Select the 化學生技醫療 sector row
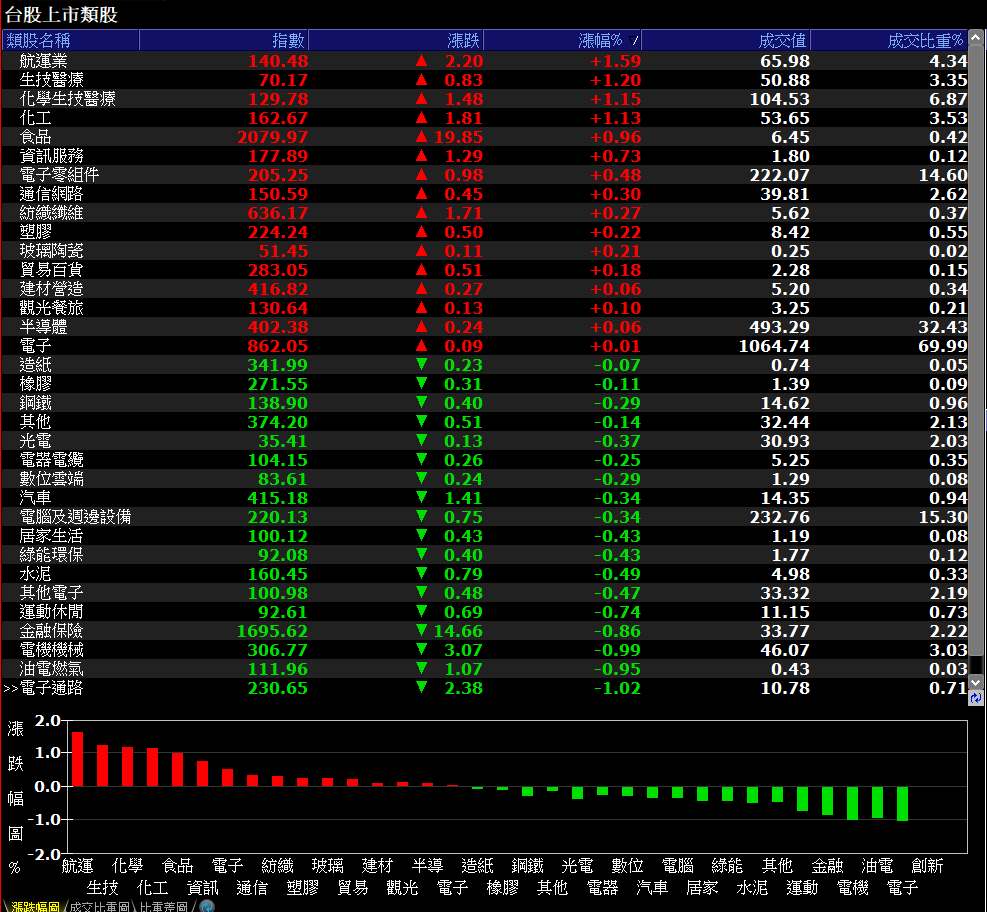Screen dimensions: 987x912 [485, 99]
